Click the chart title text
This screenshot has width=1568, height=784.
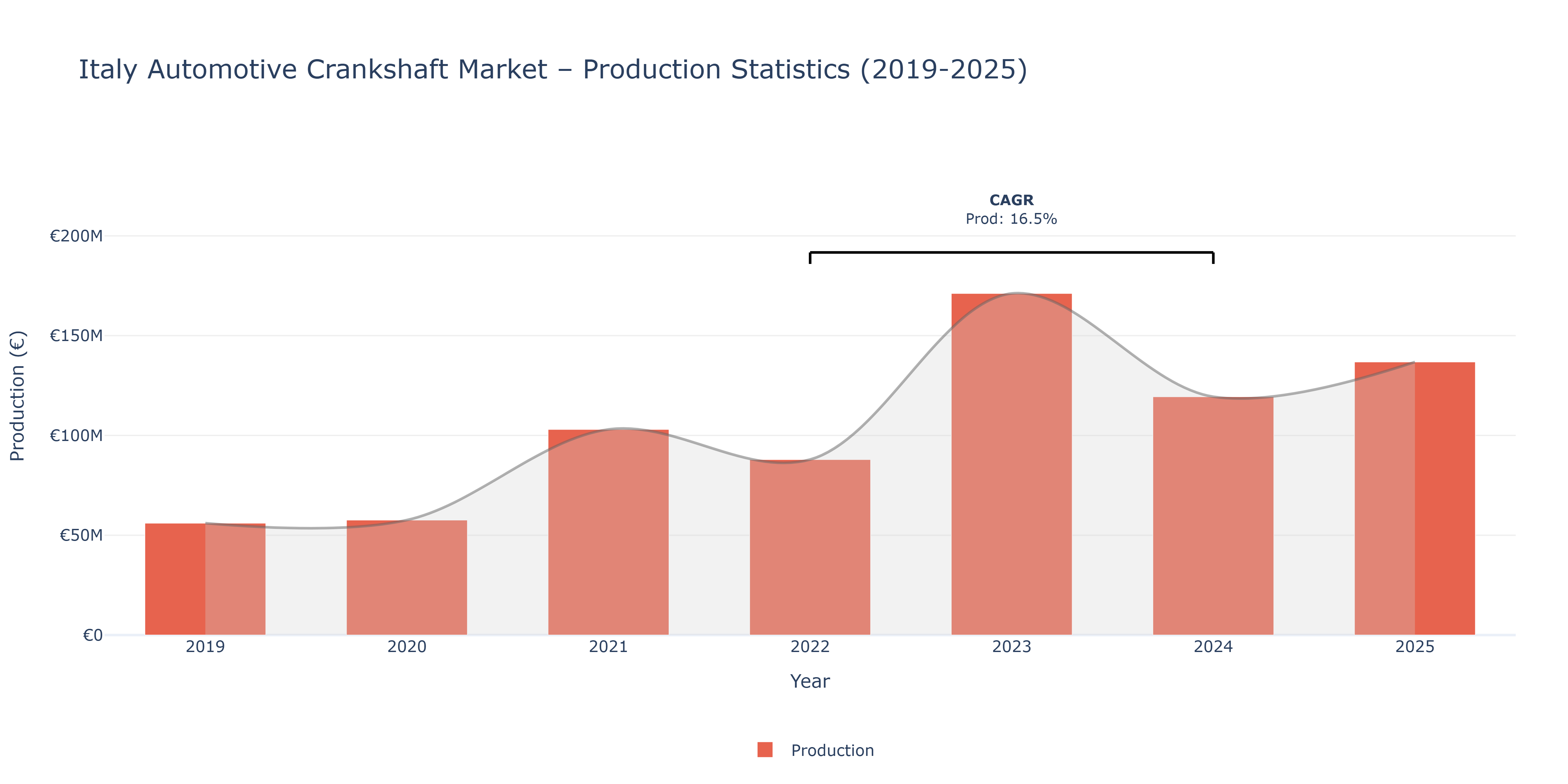(553, 69)
